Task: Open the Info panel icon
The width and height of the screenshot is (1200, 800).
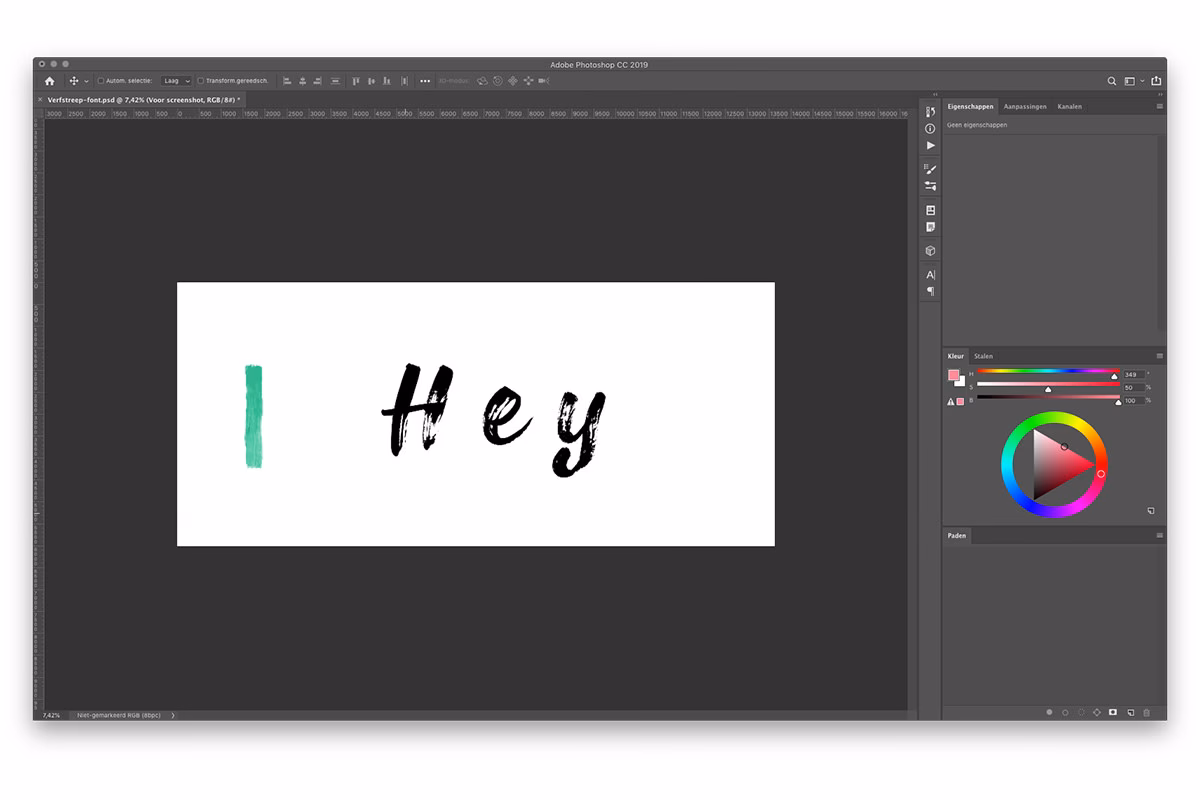Action: [930, 129]
